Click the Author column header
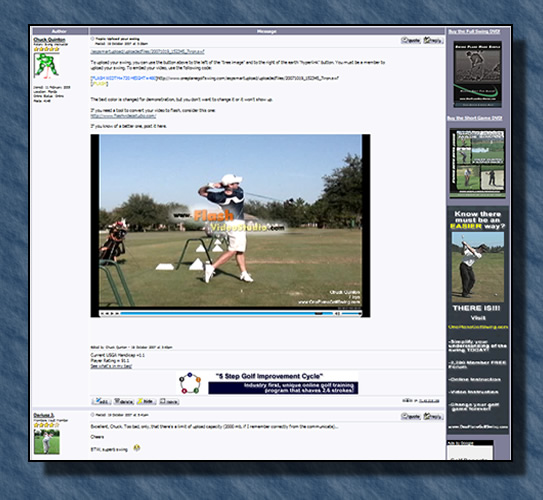This screenshot has width=543, height=500. click(x=60, y=31)
